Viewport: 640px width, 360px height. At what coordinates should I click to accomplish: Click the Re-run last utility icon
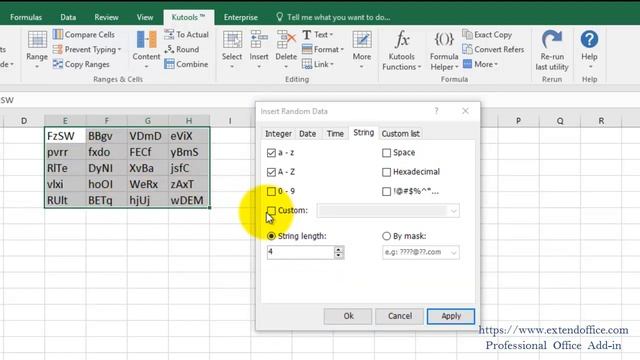click(x=552, y=40)
